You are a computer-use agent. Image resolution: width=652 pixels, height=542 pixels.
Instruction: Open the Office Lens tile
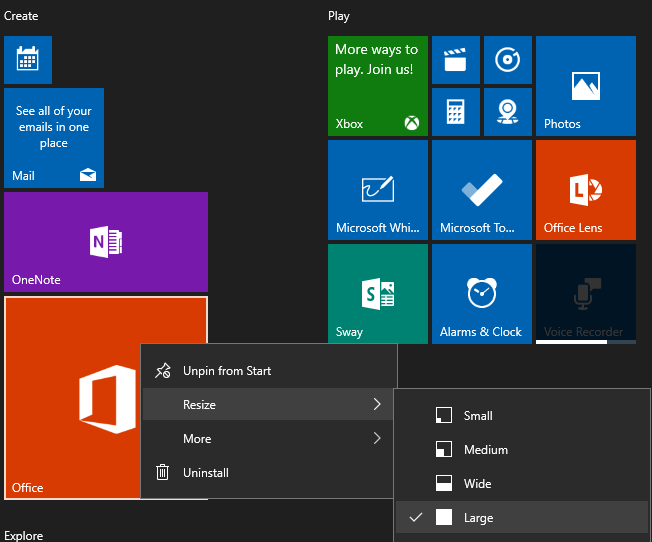click(x=585, y=190)
